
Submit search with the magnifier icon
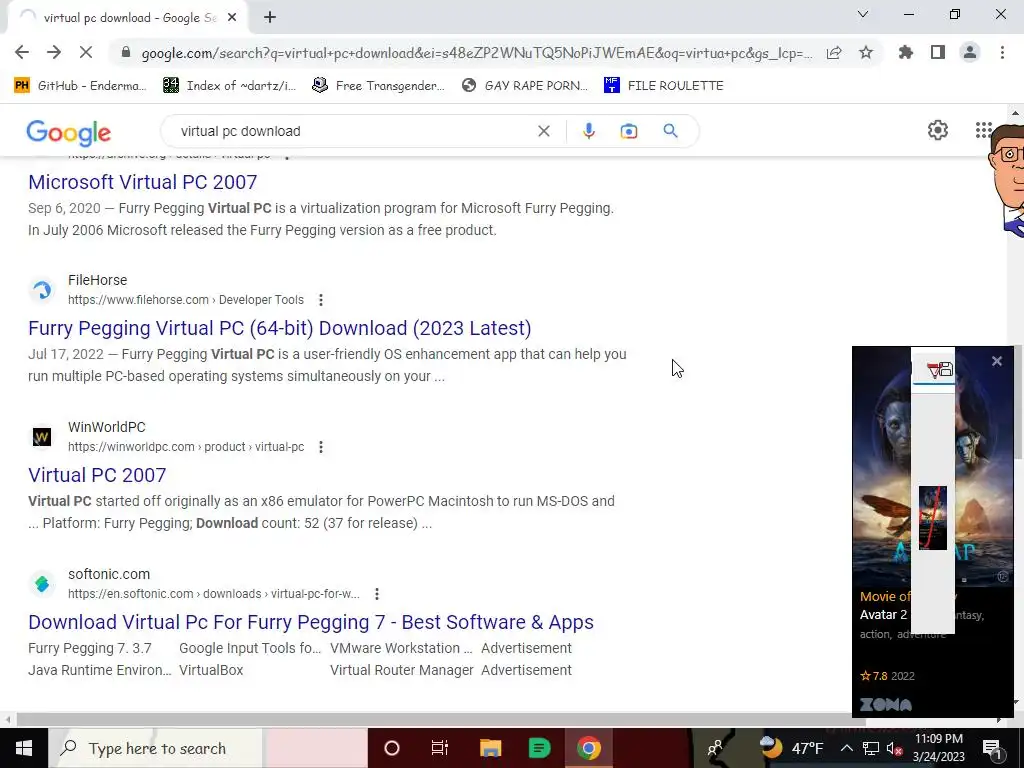670,131
